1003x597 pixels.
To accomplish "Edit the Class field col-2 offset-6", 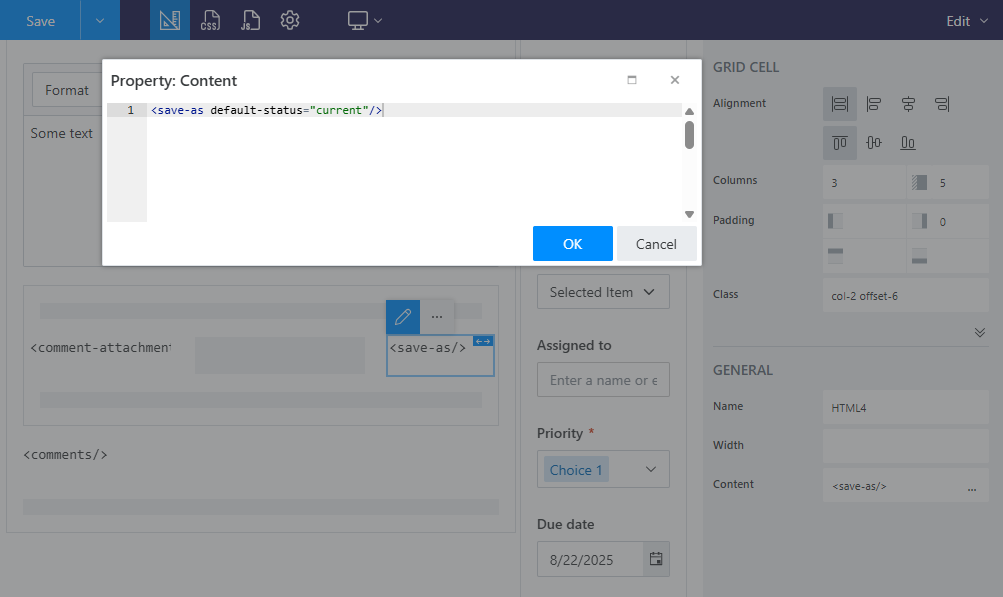I will pos(906,296).
